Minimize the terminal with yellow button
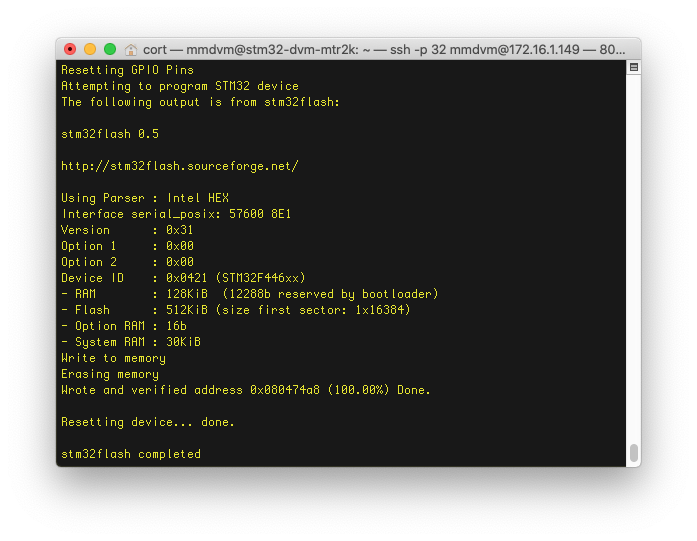The height and width of the screenshot is (541, 697). coord(90,49)
